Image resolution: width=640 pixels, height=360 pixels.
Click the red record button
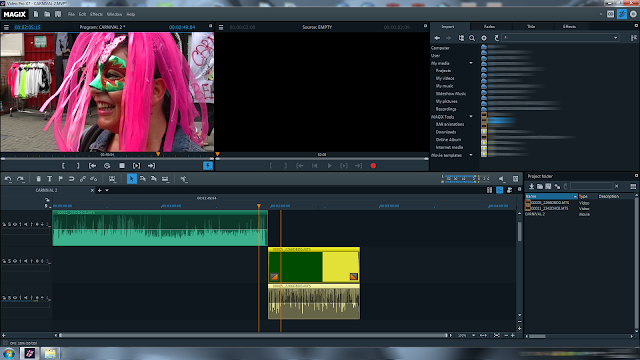(373, 166)
